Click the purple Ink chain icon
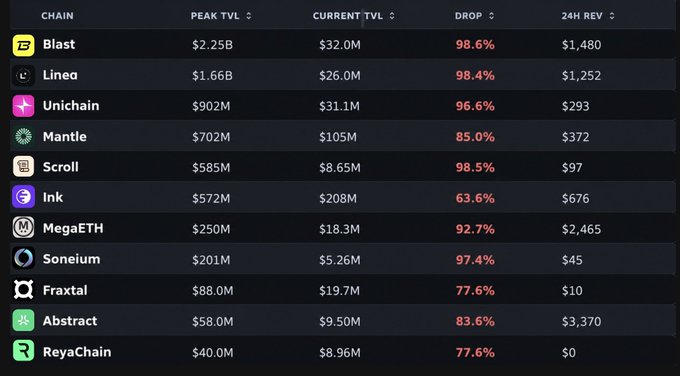The image size is (680, 376). [23, 197]
